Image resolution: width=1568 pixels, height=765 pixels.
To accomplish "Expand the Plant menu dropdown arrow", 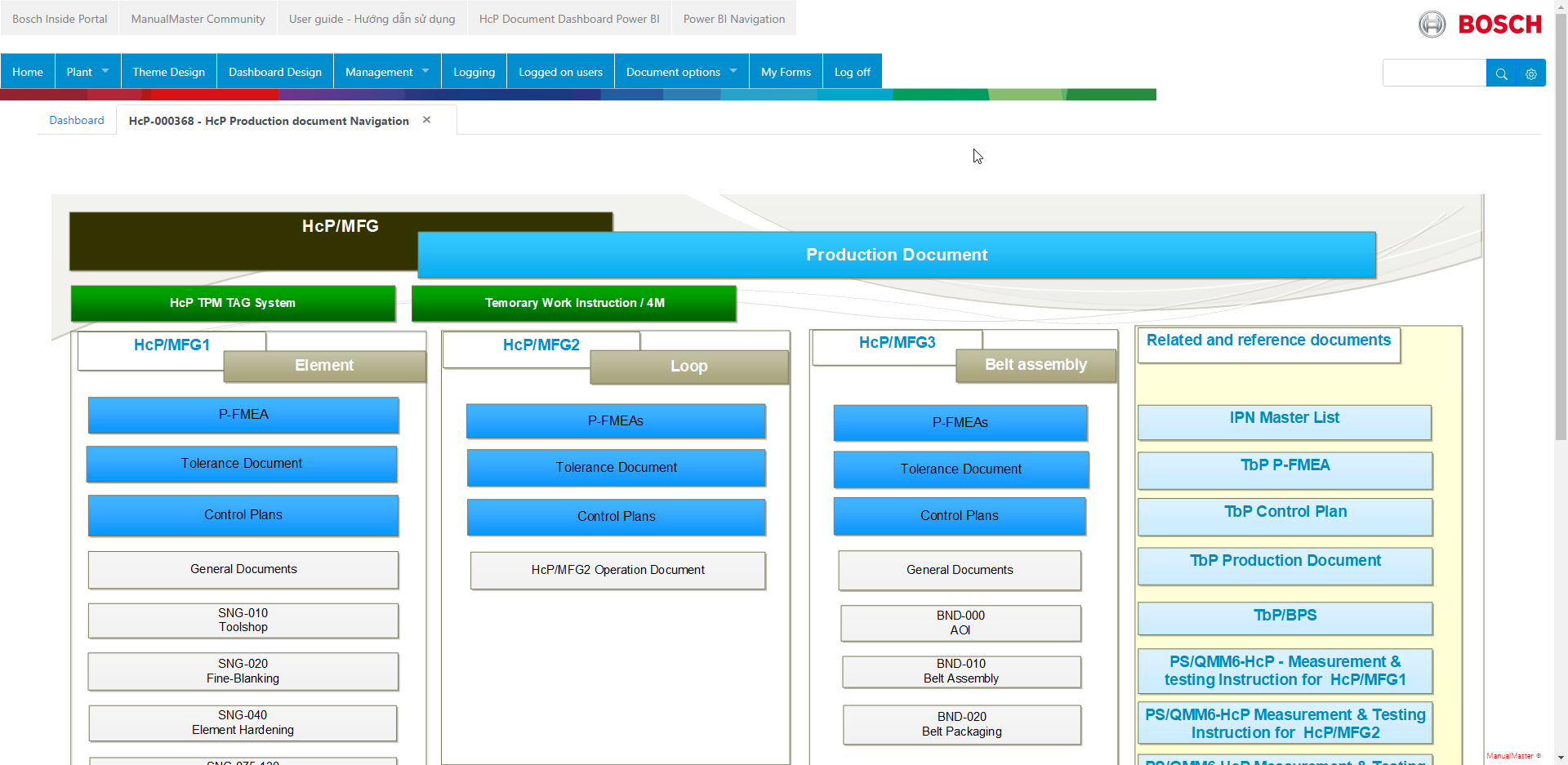I will coord(105,71).
